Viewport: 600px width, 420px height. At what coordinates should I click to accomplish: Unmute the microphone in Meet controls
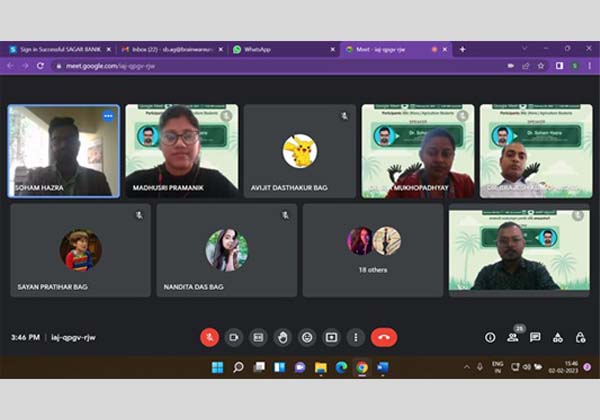209,337
